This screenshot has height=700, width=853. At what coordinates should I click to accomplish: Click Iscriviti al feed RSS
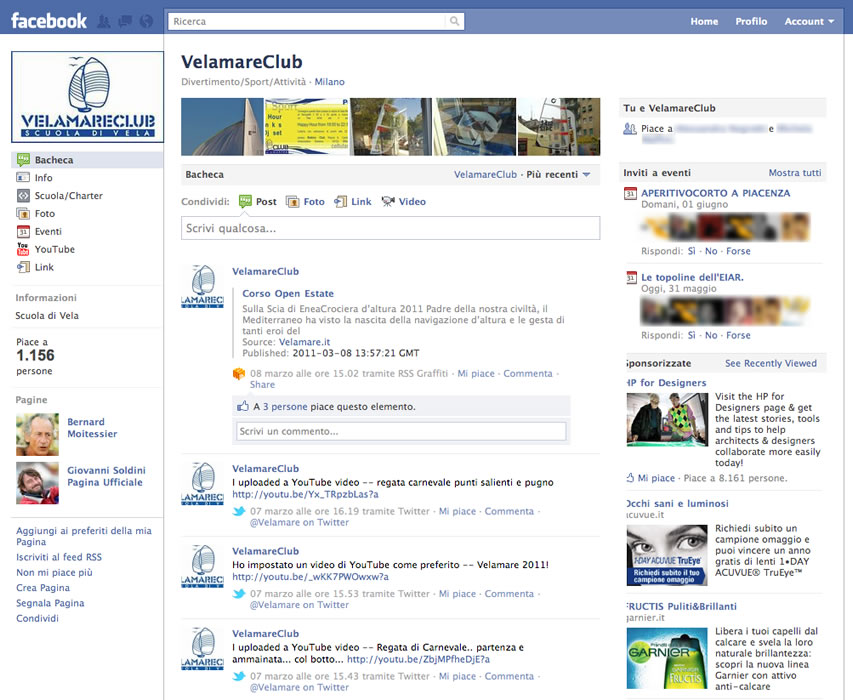click(x=59, y=557)
